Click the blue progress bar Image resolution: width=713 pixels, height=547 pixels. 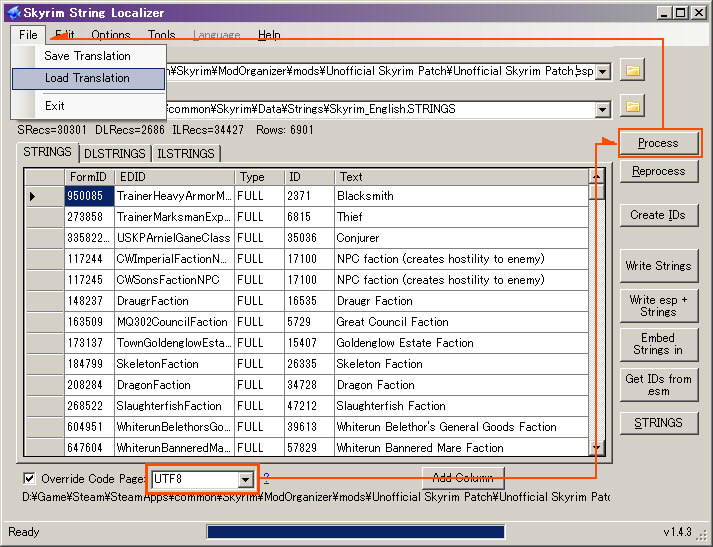coord(356,532)
